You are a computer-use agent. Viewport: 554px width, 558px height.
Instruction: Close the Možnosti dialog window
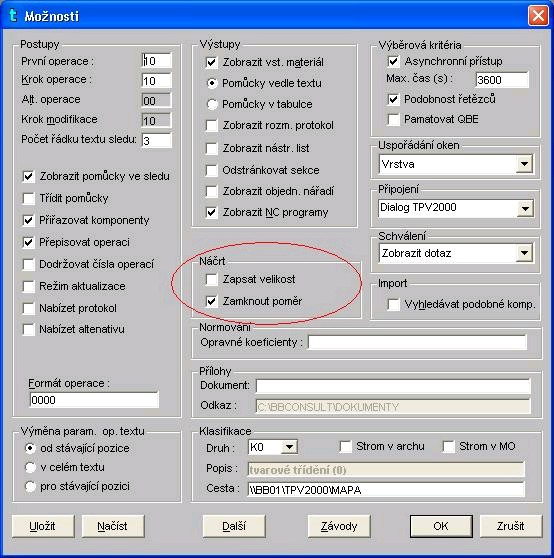click(x=538, y=16)
